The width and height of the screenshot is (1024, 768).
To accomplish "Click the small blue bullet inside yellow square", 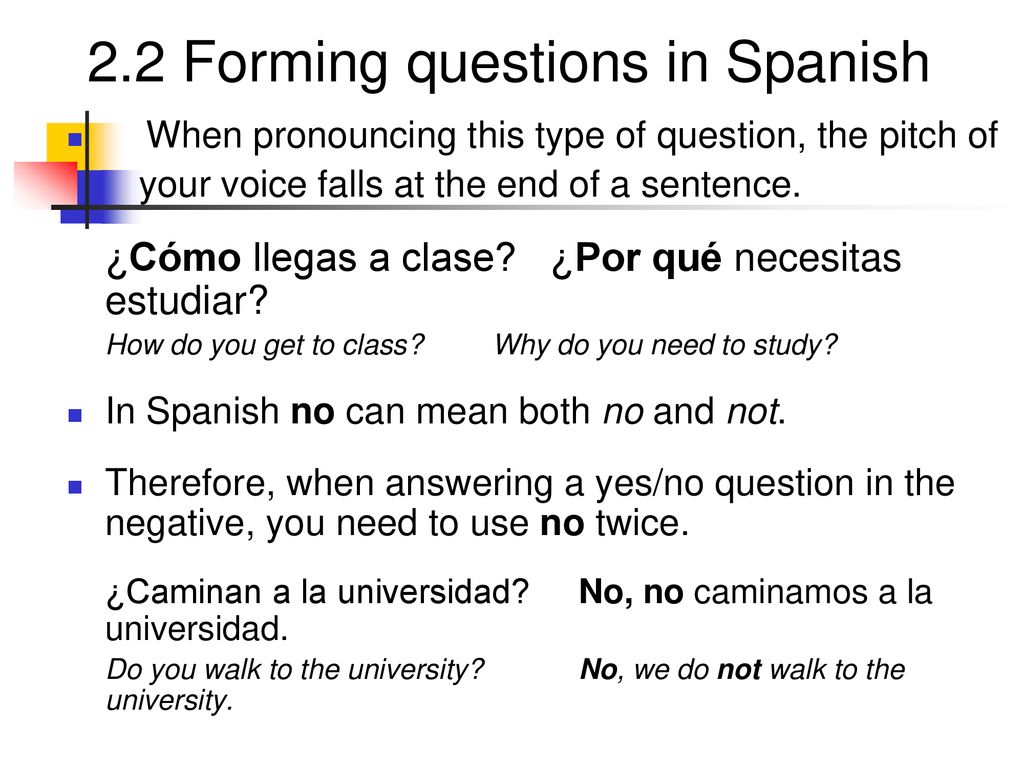I will pos(74,140).
